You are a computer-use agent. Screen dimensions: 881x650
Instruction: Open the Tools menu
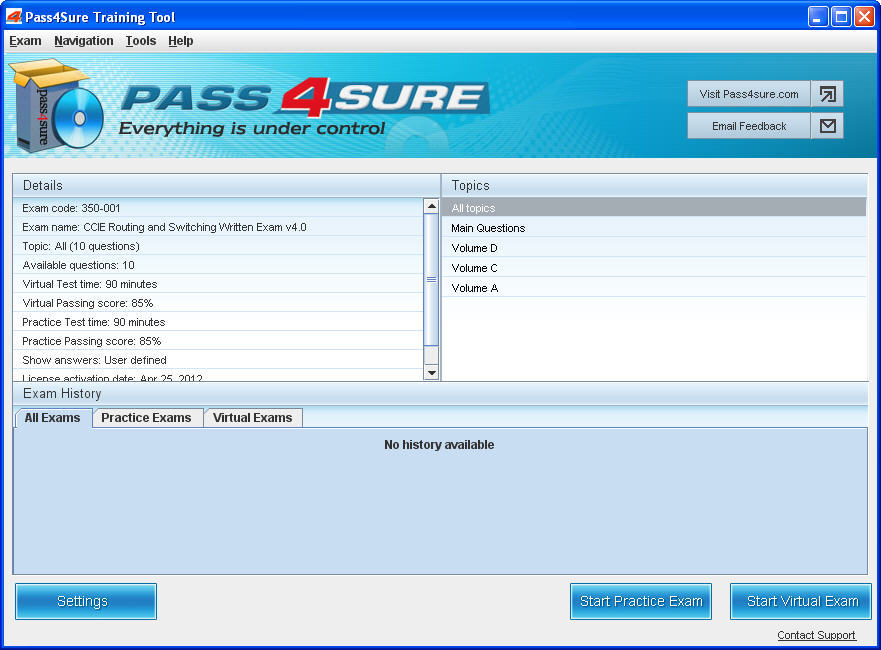(x=140, y=41)
